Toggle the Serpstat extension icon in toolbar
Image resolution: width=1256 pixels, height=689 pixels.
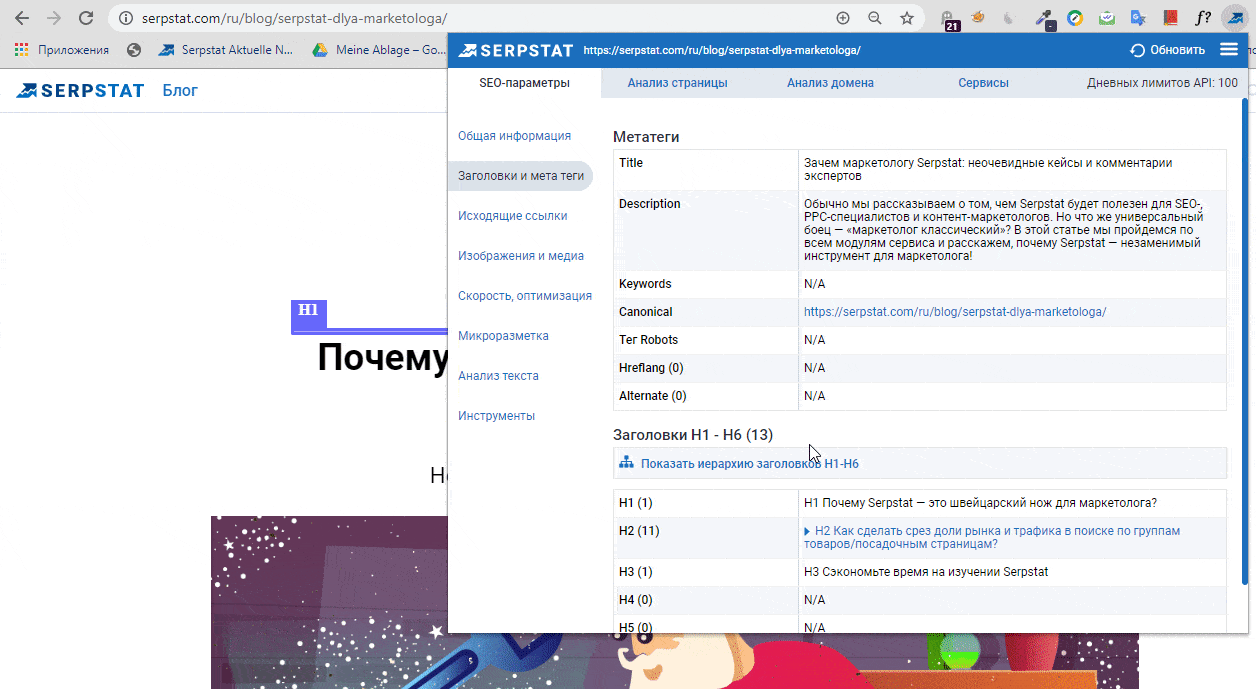point(1236,18)
